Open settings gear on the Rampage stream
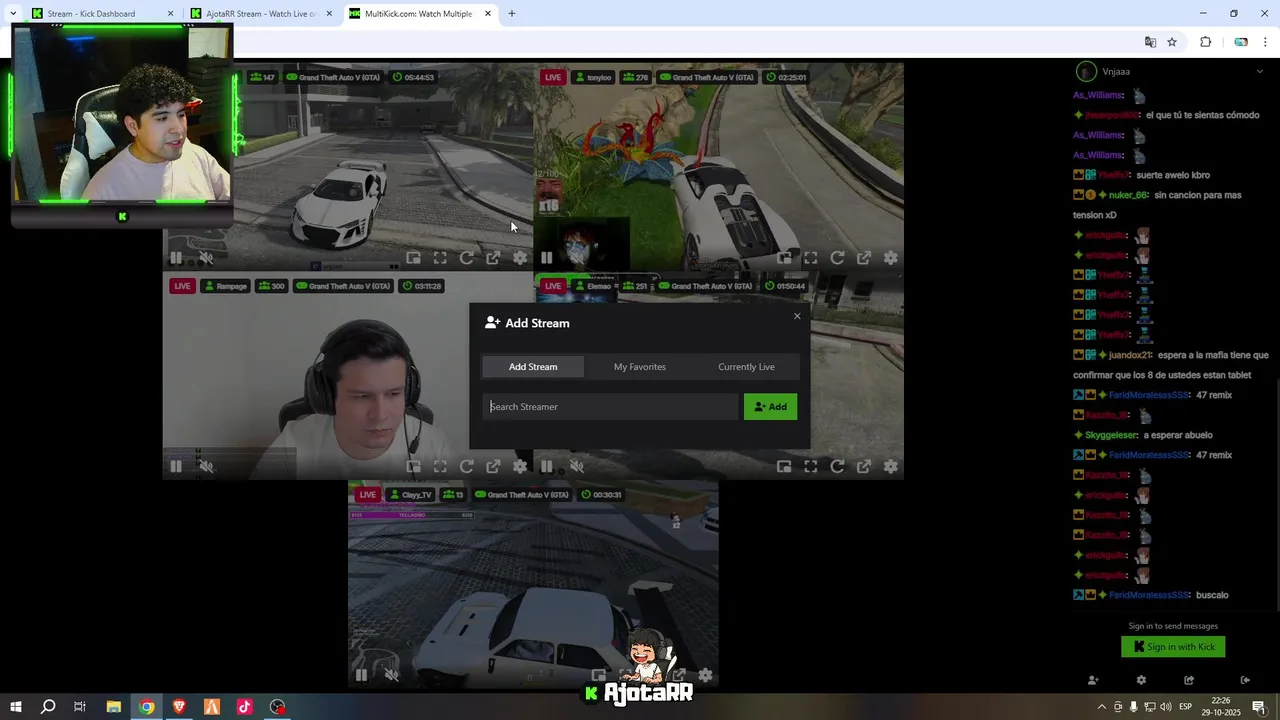Screen dimensions: 1280x720 (520, 466)
